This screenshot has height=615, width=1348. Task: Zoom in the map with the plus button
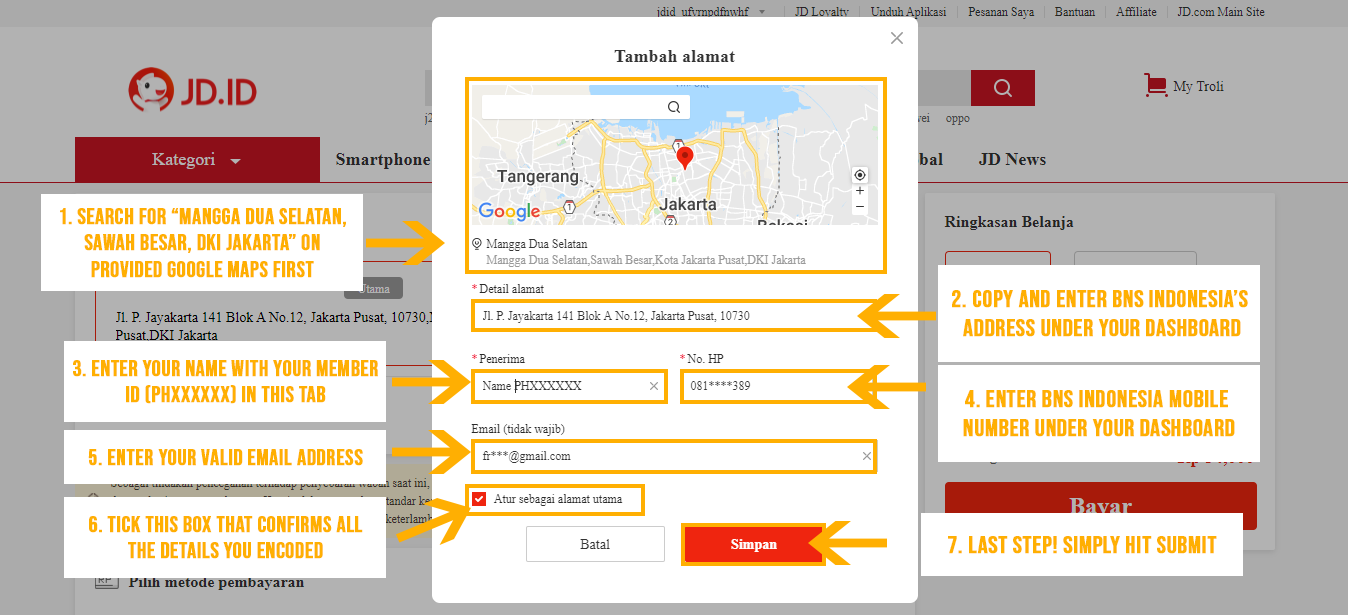click(x=860, y=191)
